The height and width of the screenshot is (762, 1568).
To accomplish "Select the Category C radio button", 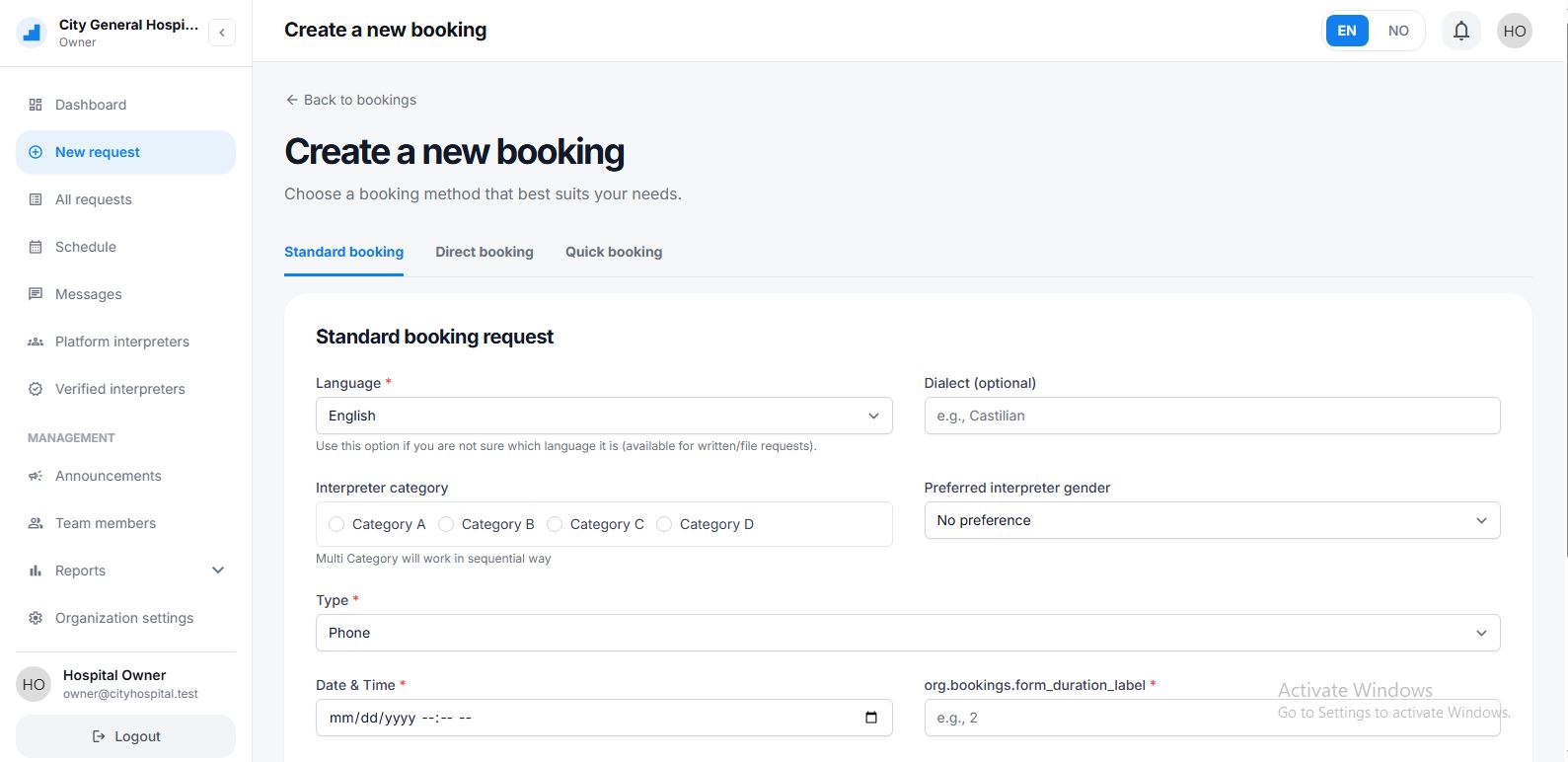I will tap(555, 524).
